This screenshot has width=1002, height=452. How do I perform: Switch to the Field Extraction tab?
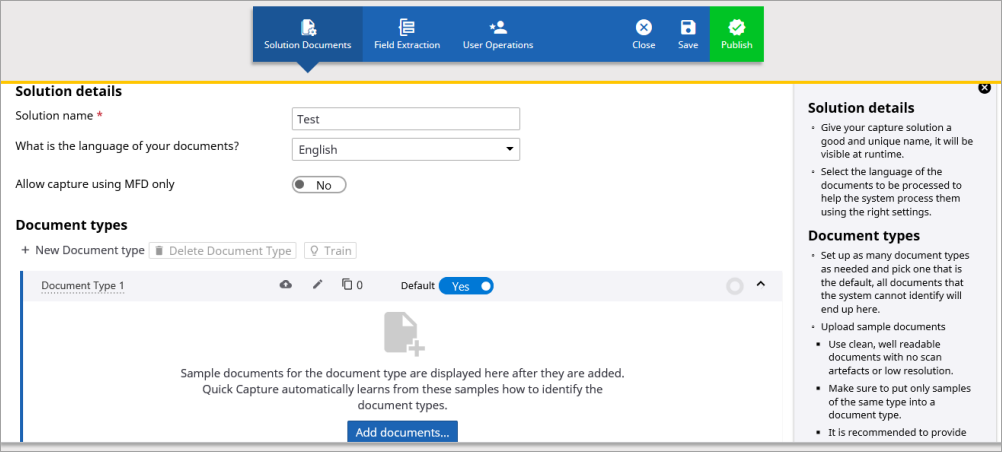tap(407, 34)
